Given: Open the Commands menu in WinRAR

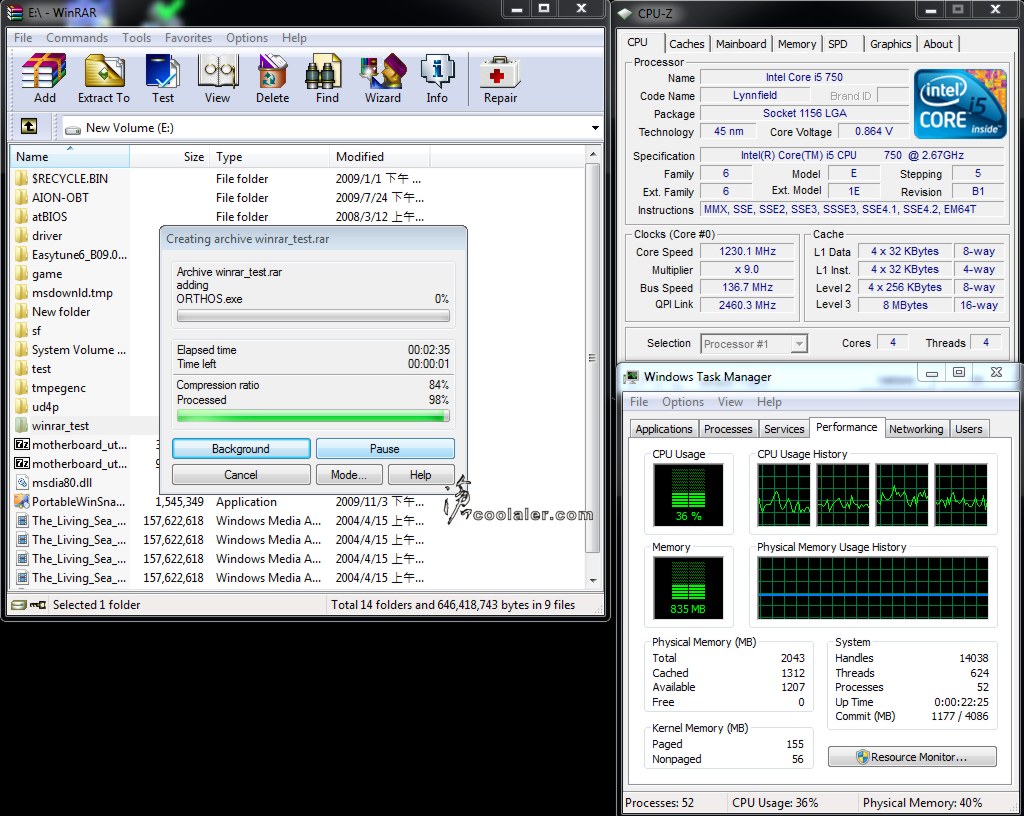Looking at the screenshot, I should (x=77, y=38).
